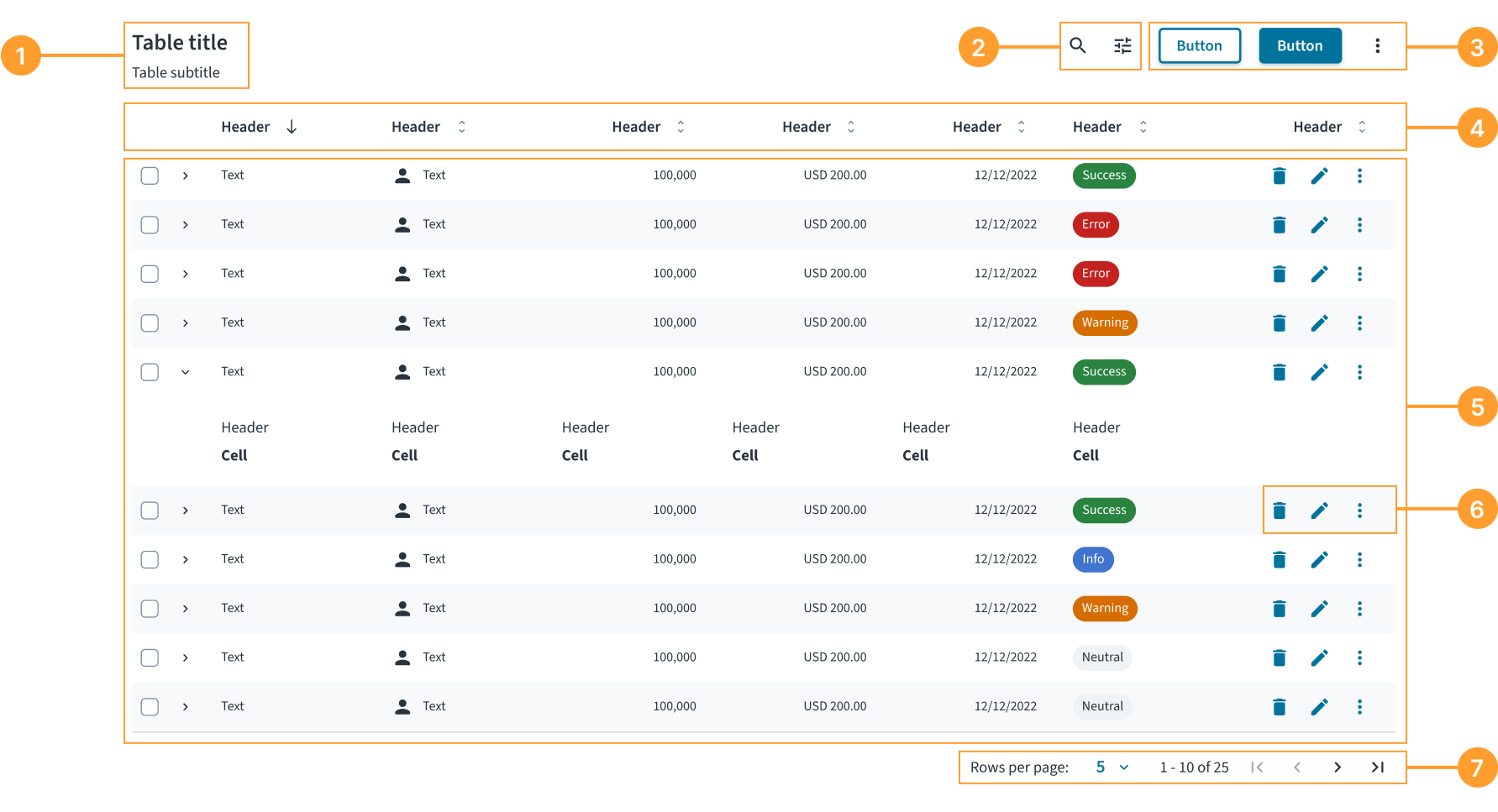Image resolution: width=1498 pixels, height=812 pixels.
Task: Select the pencil edit icon on the Info row
Action: coord(1320,559)
